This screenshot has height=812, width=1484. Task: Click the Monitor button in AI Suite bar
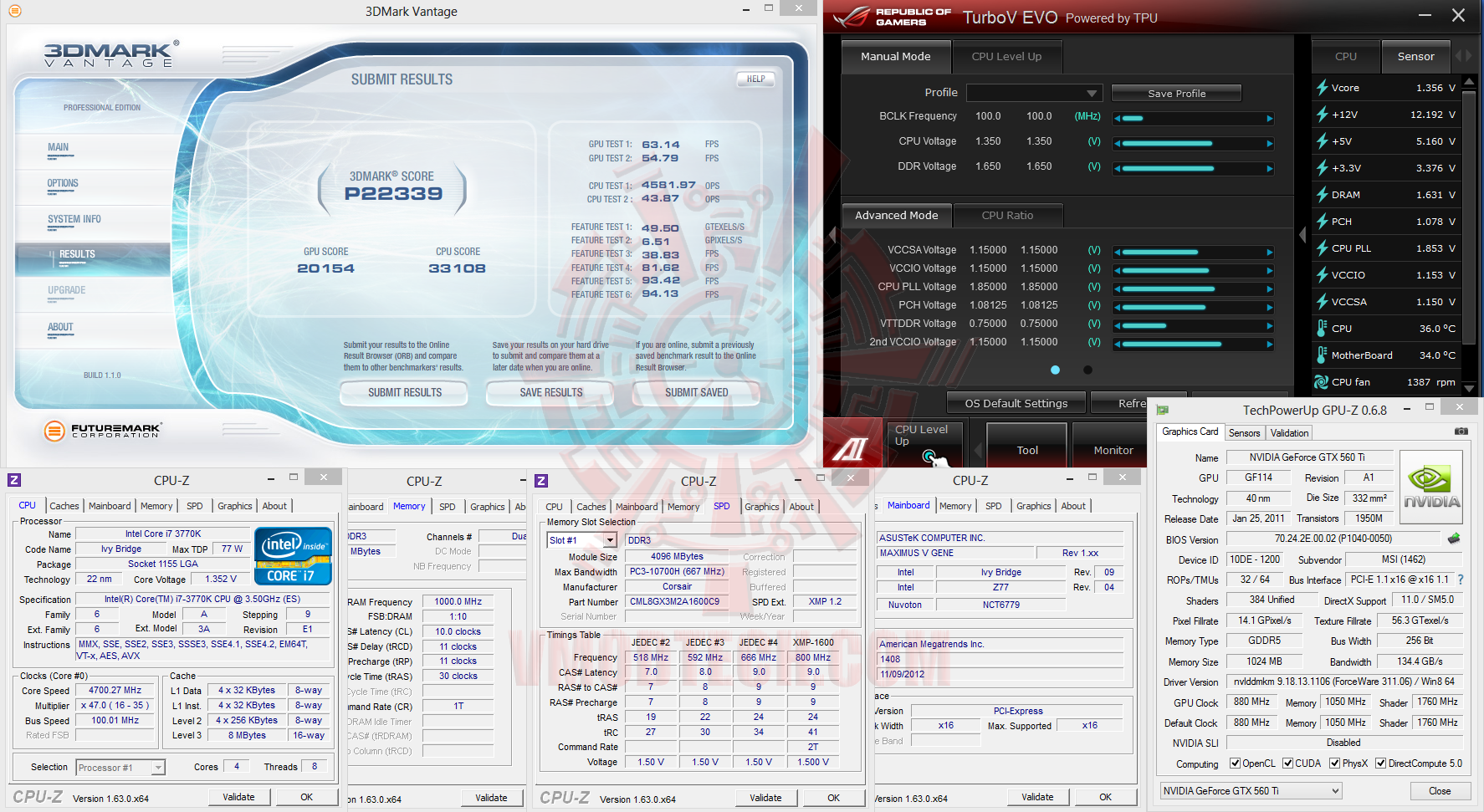click(1113, 445)
